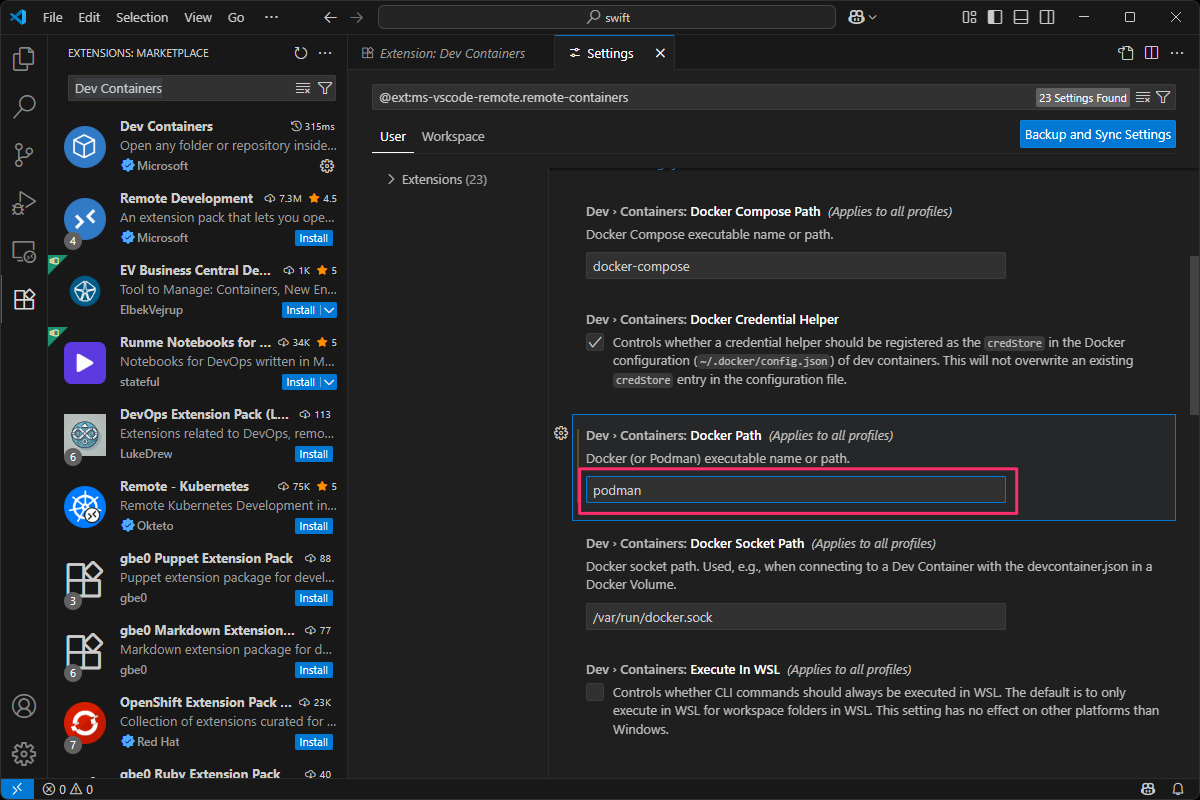Open remote window indicator in status bar
1200x800 pixels.
pyautogui.click(x=17, y=789)
